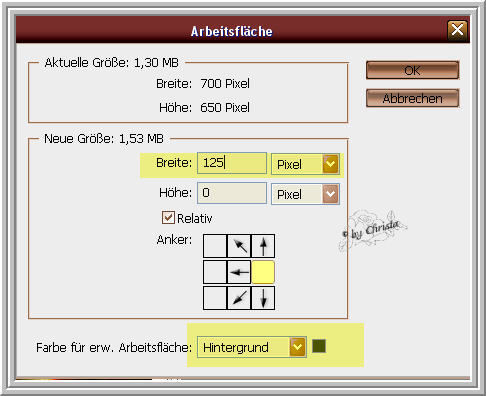Toggle the Relativ checkbox
Screen dimensions: 486x396
tap(168, 218)
